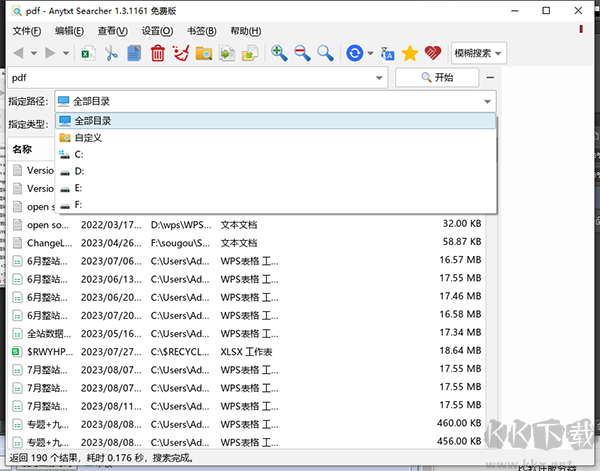The image size is (600, 471).
Task: Open the 设置(O) menu
Action: pos(157,31)
